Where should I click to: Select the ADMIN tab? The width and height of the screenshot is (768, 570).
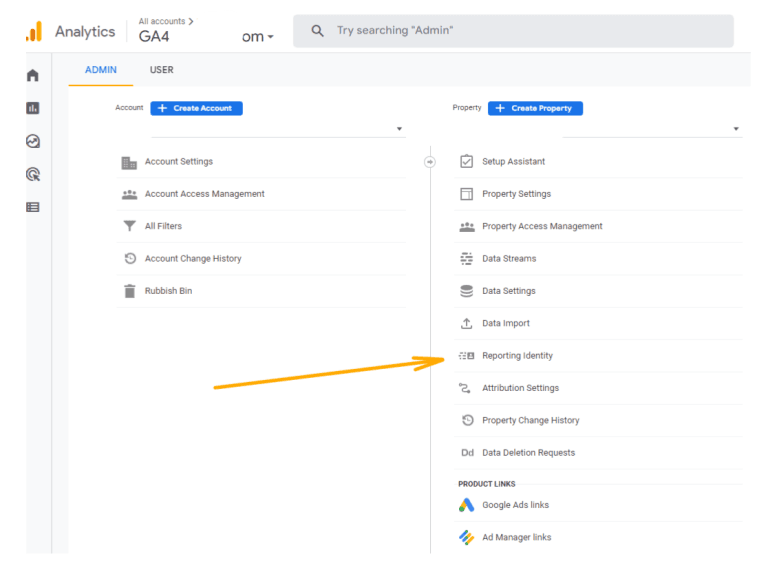click(x=101, y=70)
